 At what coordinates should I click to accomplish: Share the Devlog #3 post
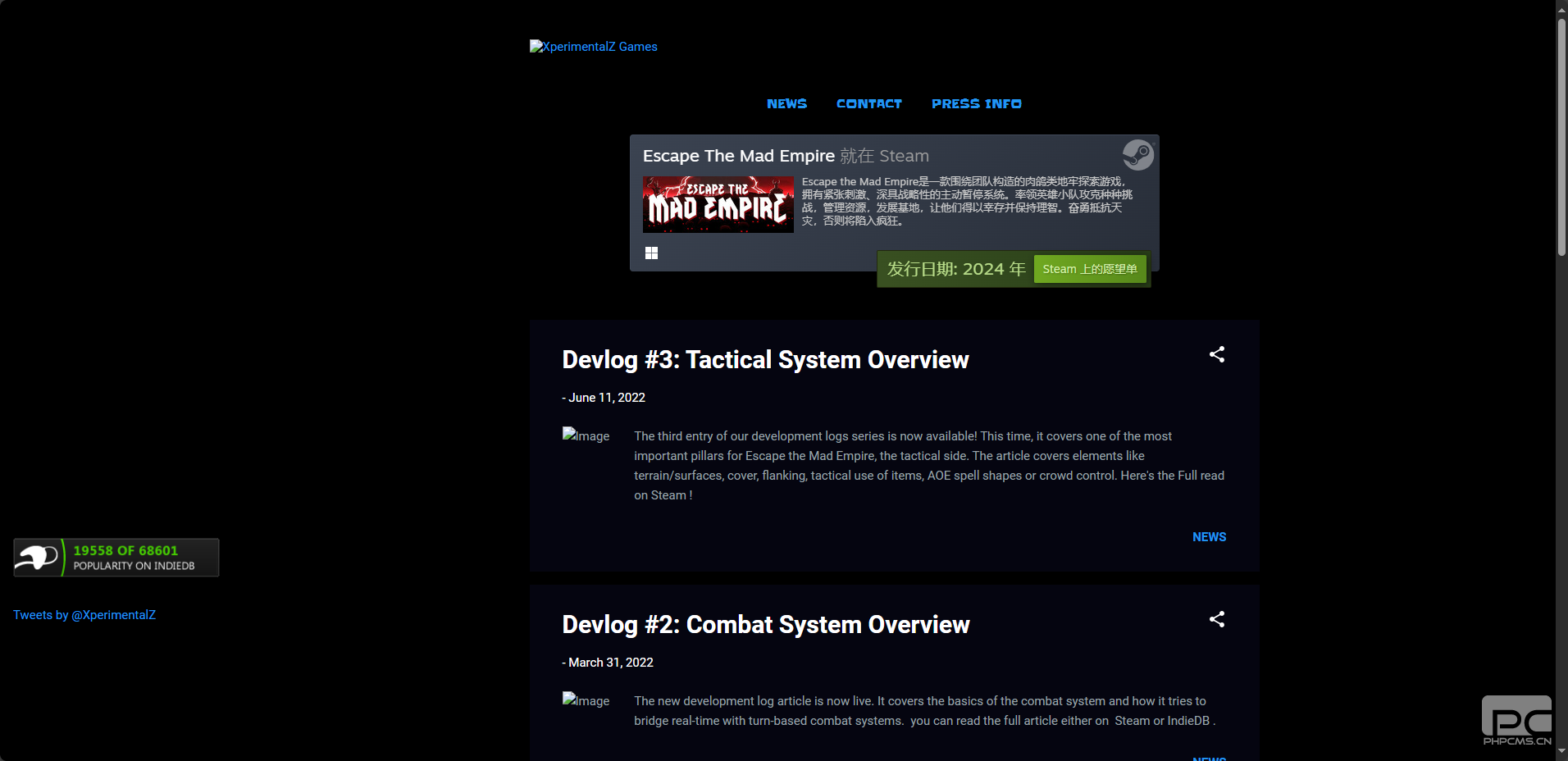(1217, 354)
